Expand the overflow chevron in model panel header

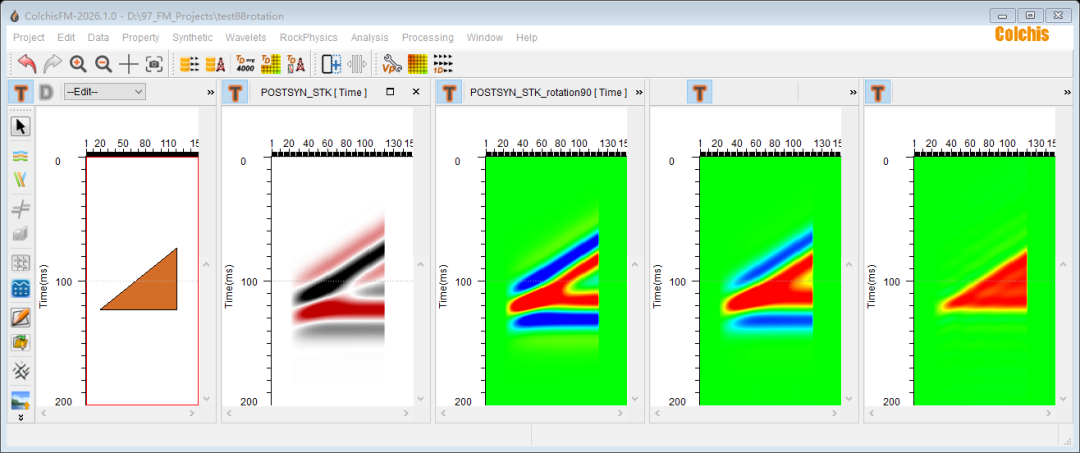(x=210, y=92)
